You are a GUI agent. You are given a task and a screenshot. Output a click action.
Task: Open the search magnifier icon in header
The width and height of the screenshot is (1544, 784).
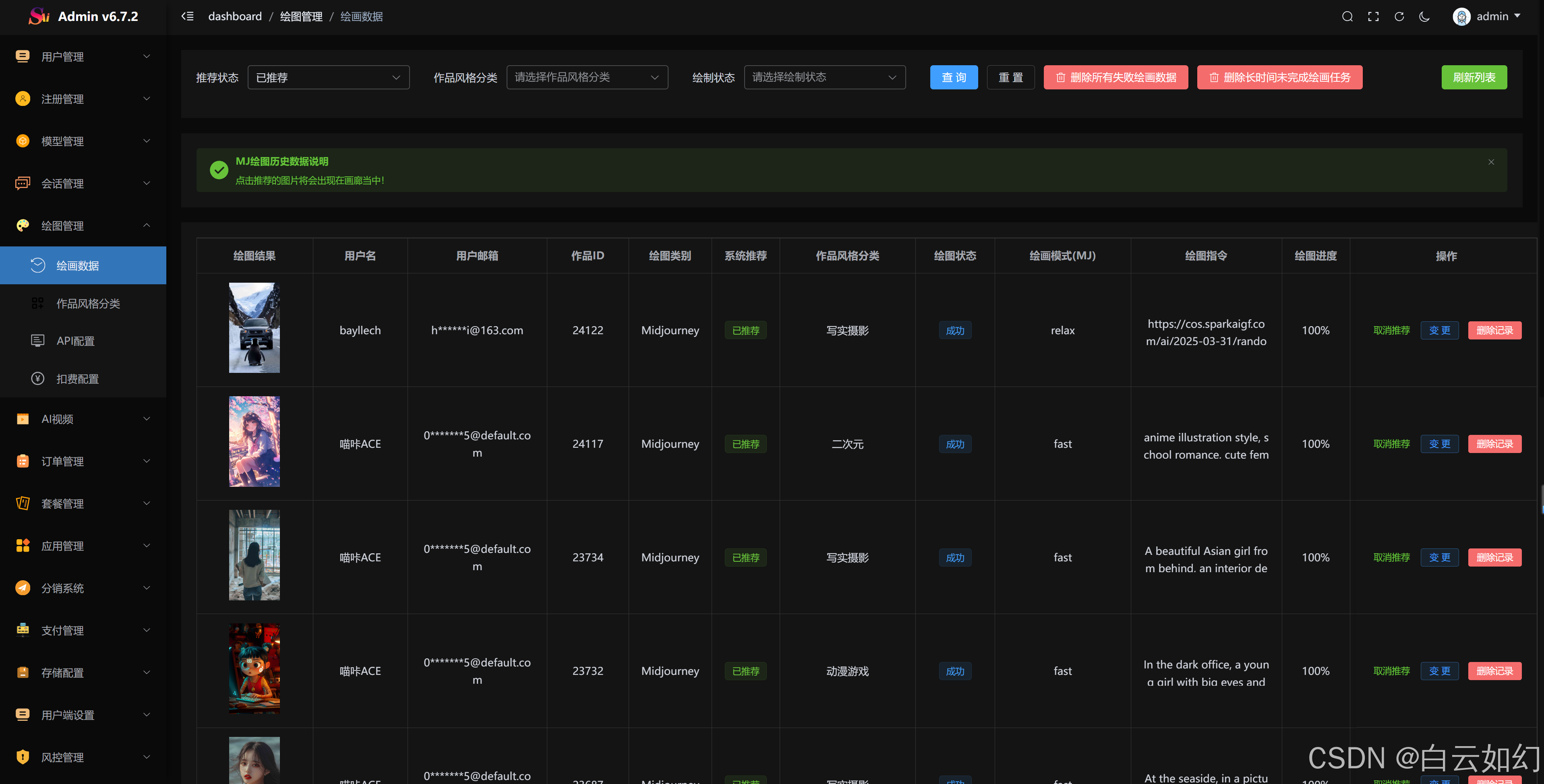pyautogui.click(x=1347, y=16)
